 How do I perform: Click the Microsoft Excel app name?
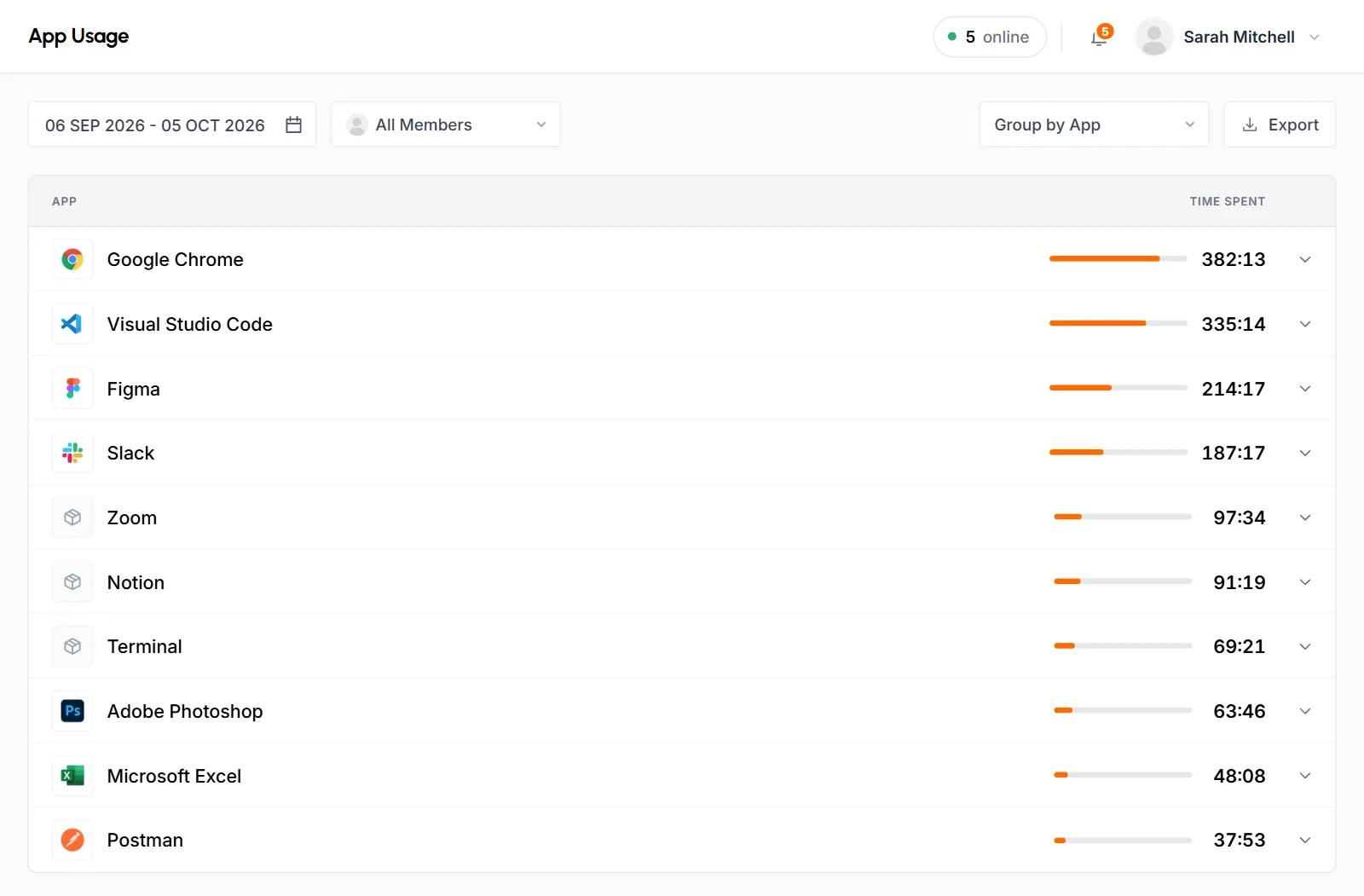(x=174, y=776)
